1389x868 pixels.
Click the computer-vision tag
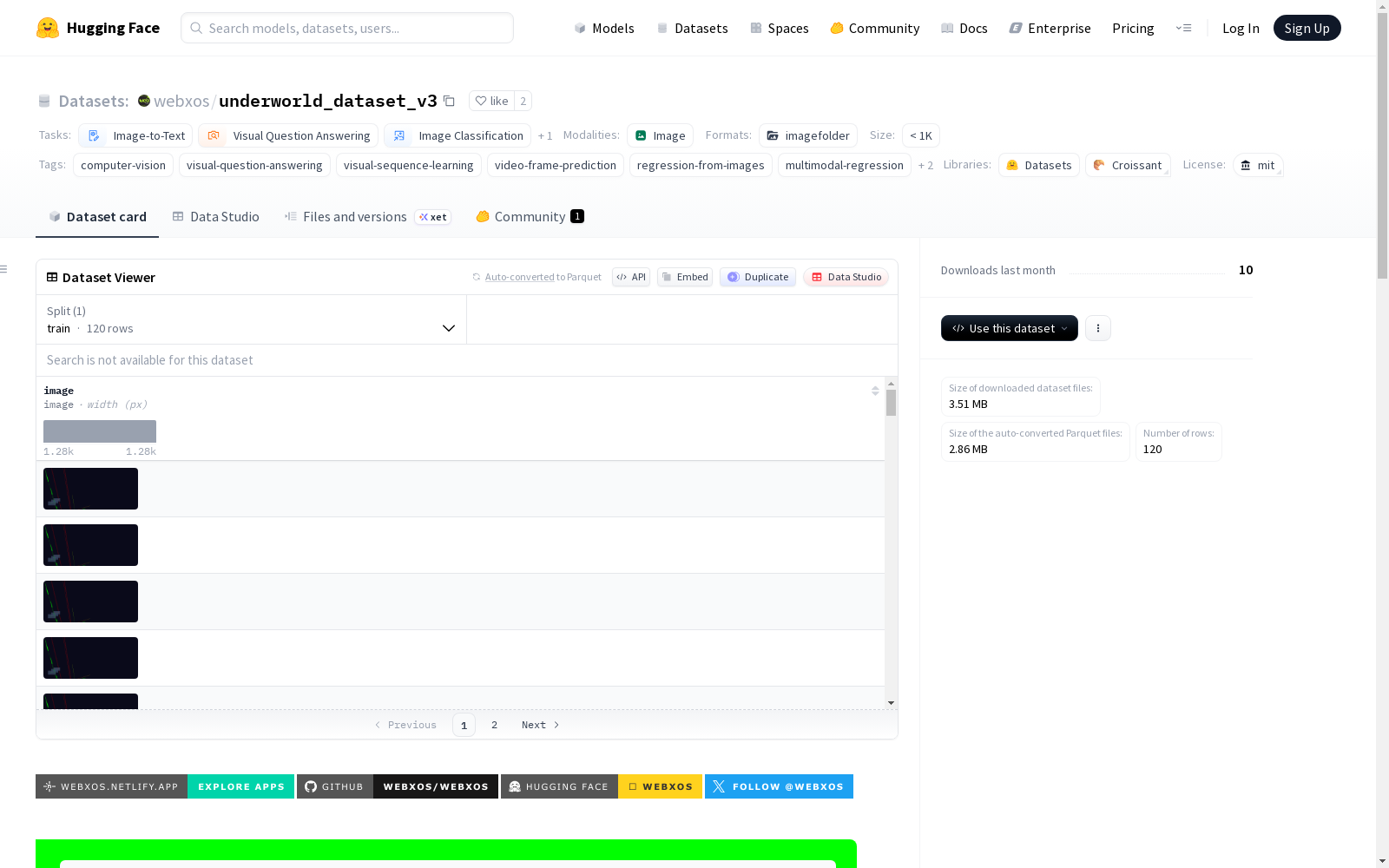[123, 165]
